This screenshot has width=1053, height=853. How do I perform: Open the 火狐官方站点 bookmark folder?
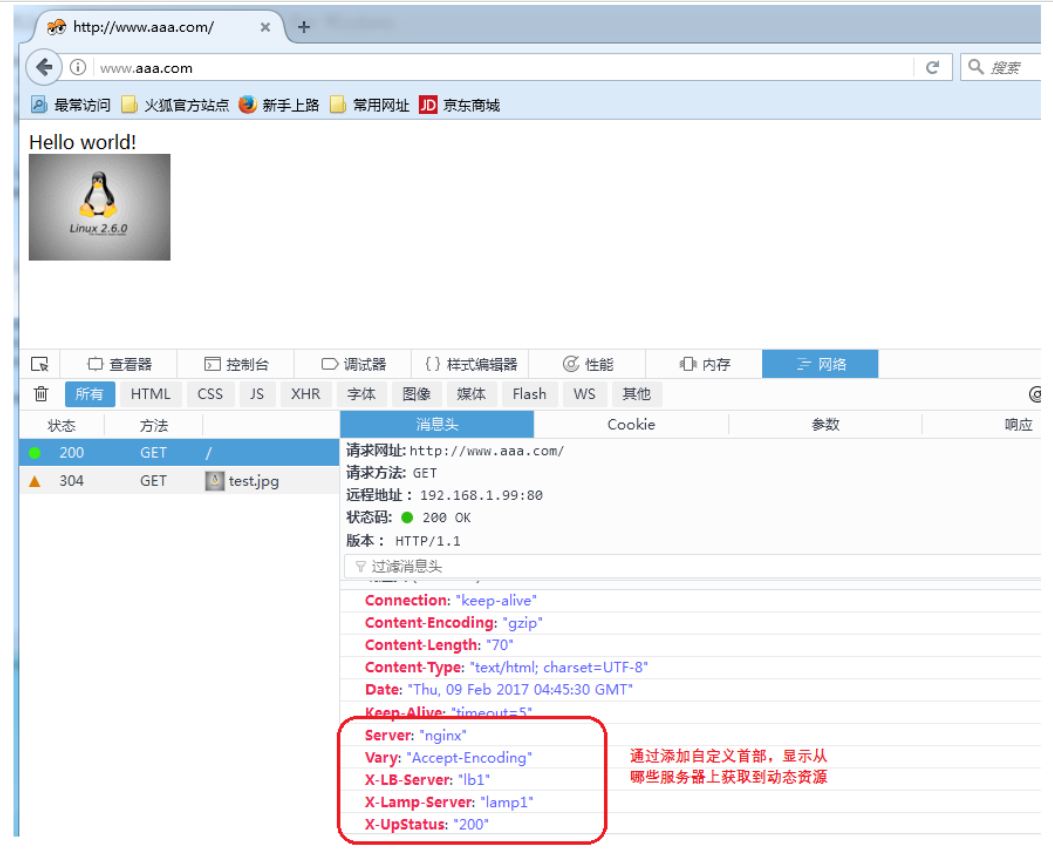(175, 105)
